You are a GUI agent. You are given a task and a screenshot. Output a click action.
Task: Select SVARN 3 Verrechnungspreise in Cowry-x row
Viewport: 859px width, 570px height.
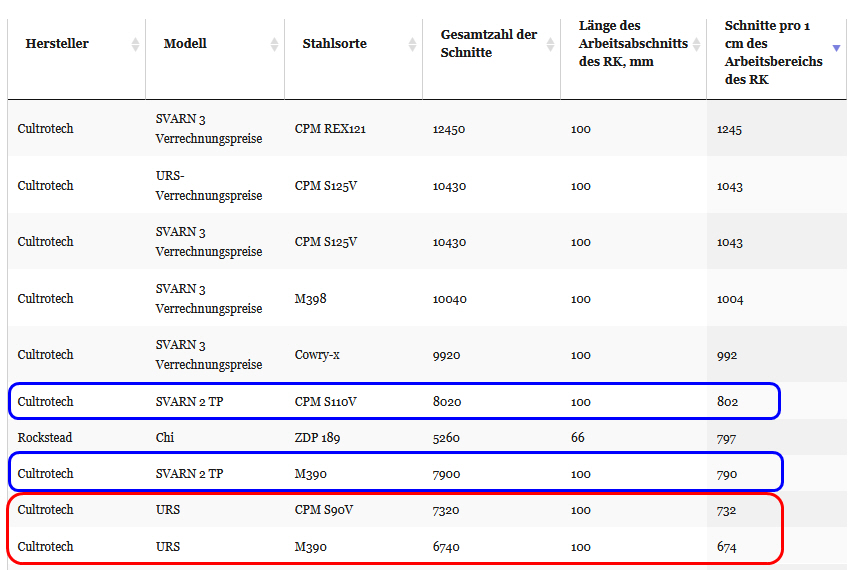point(209,355)
